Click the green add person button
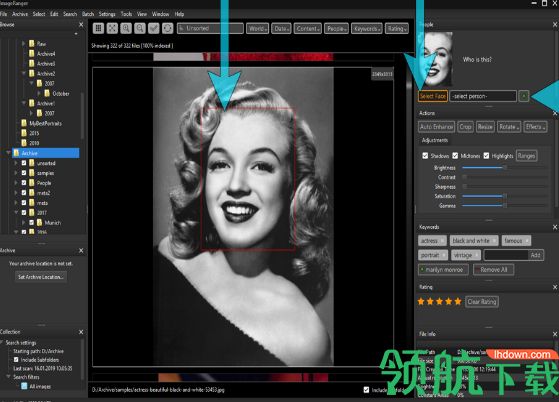559x402 pixels. pyautogui.click(x=524, y=96)
